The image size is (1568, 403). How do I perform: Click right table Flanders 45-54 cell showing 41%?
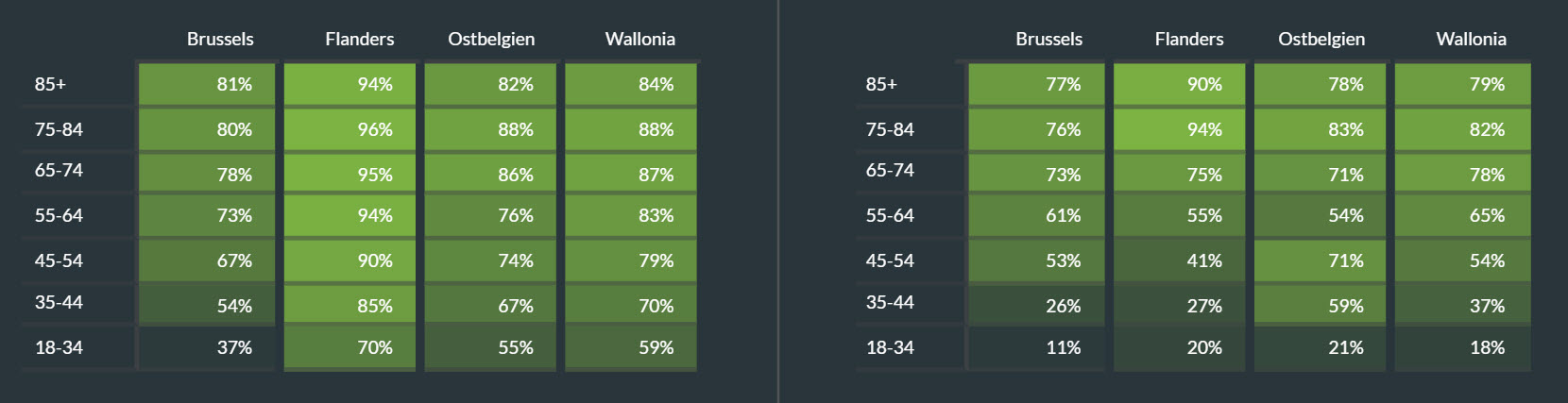[x=1180, y=260]
